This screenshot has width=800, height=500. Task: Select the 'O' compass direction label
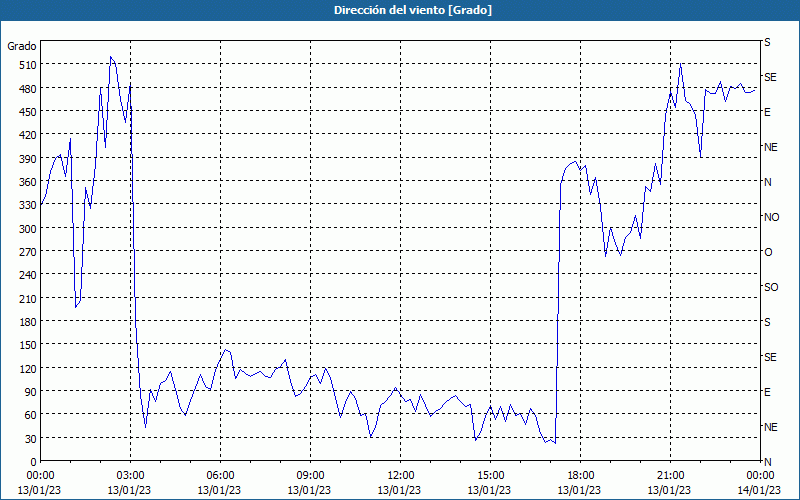768,252
